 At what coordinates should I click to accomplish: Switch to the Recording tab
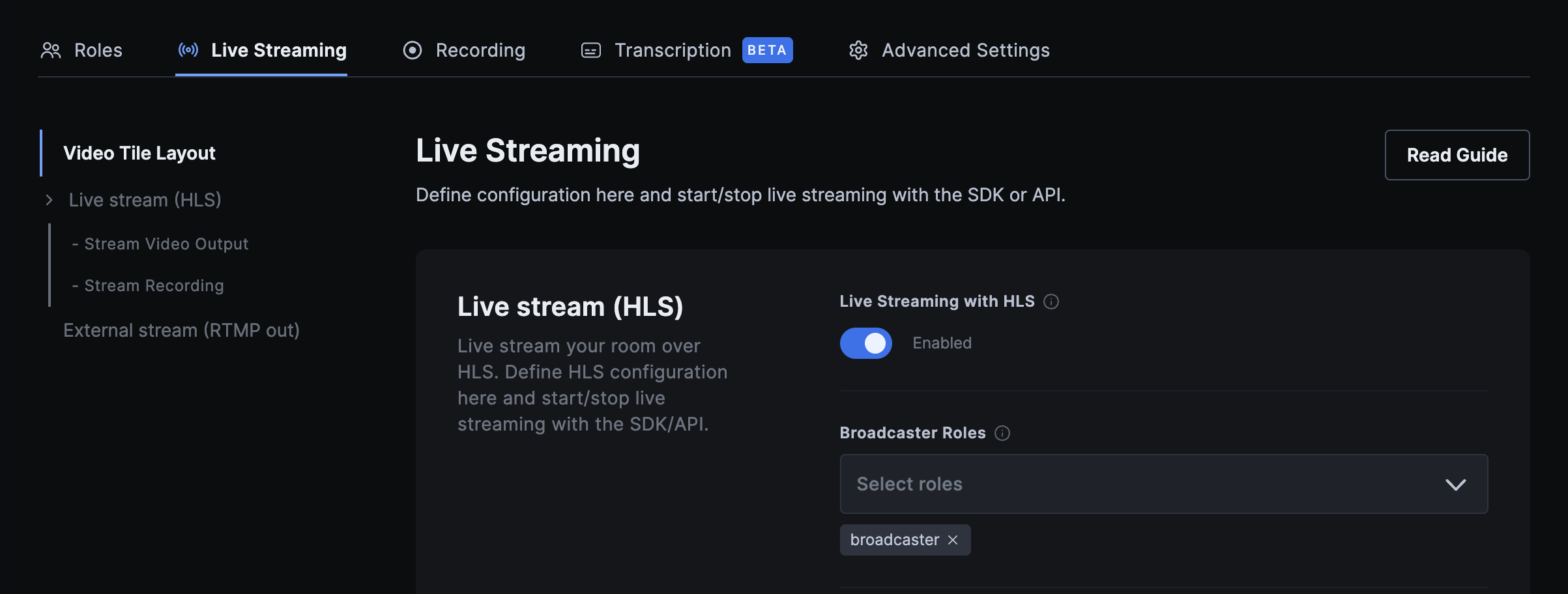[480, 49]
